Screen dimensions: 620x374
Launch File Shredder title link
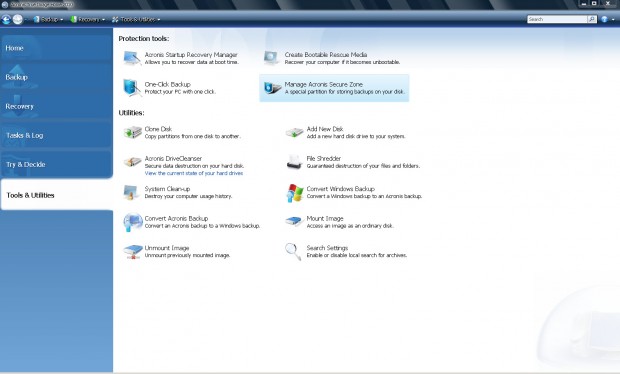click(x=323, y=158)
